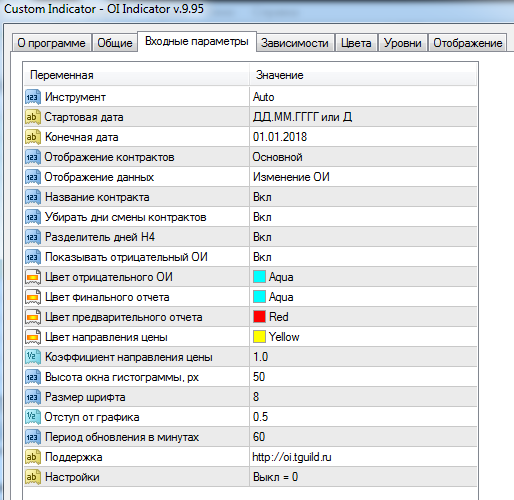Click icon beside Размер шрифта

(33, 397)
